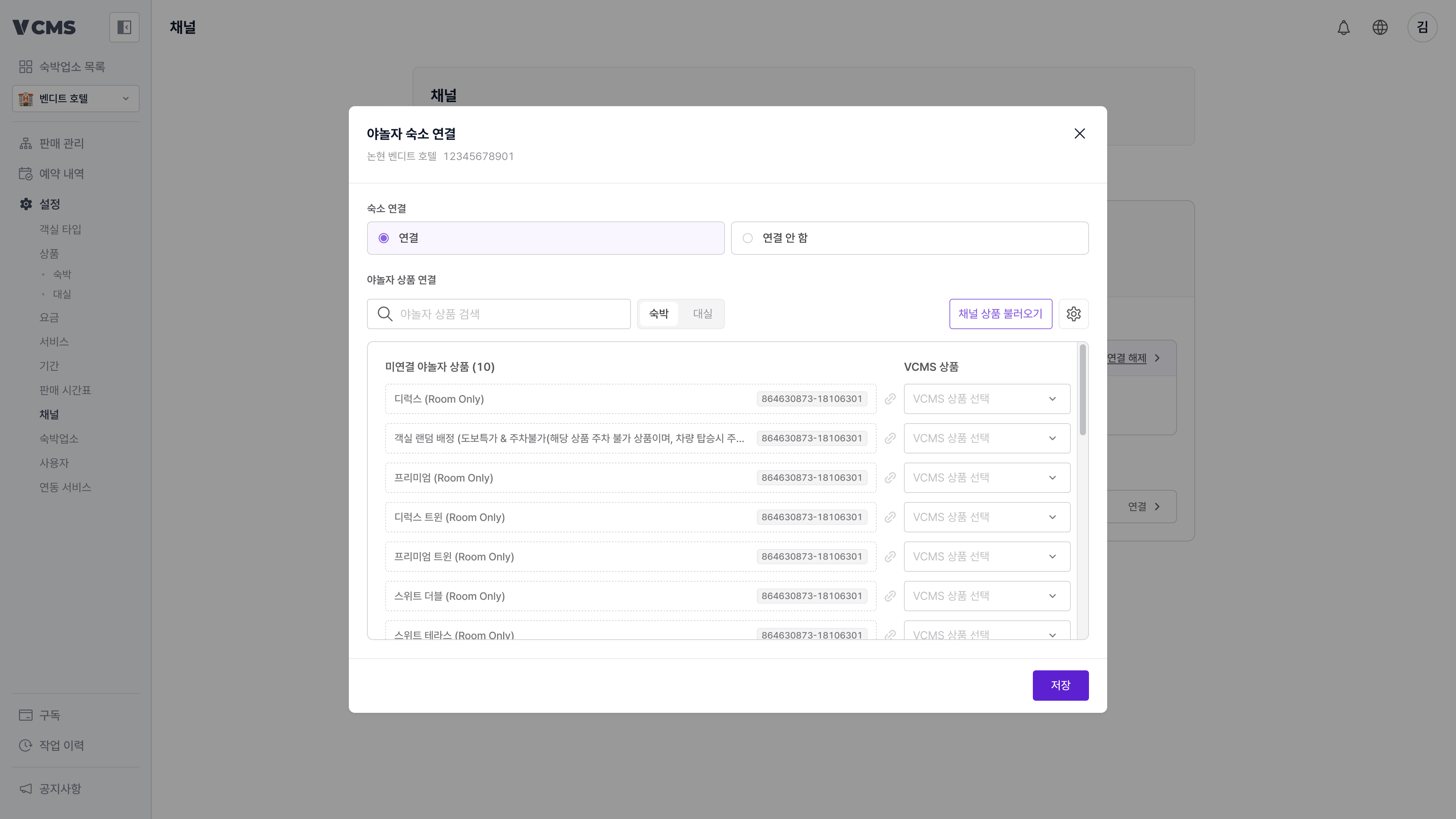Click the 숙박업소 목록 grid icon
Viewport: 1456px width, 819px height.
point(25,67)
